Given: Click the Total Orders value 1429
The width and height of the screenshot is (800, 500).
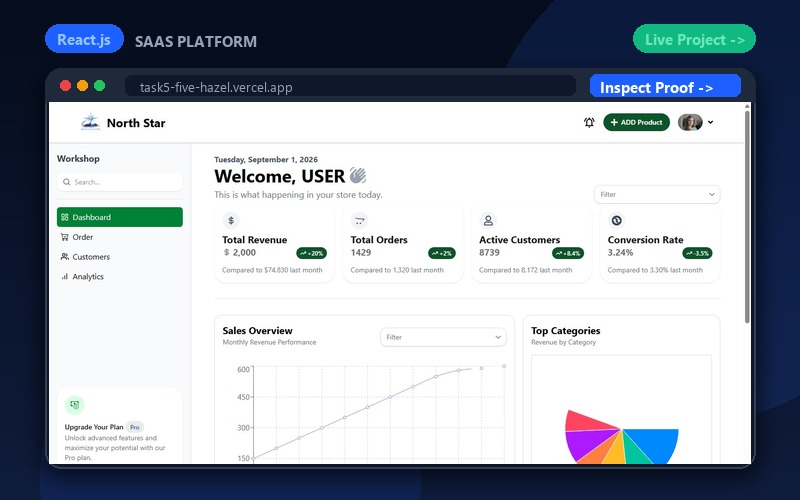Looking at the screenshot, I should pyautogui.click(x=361, y=253).
